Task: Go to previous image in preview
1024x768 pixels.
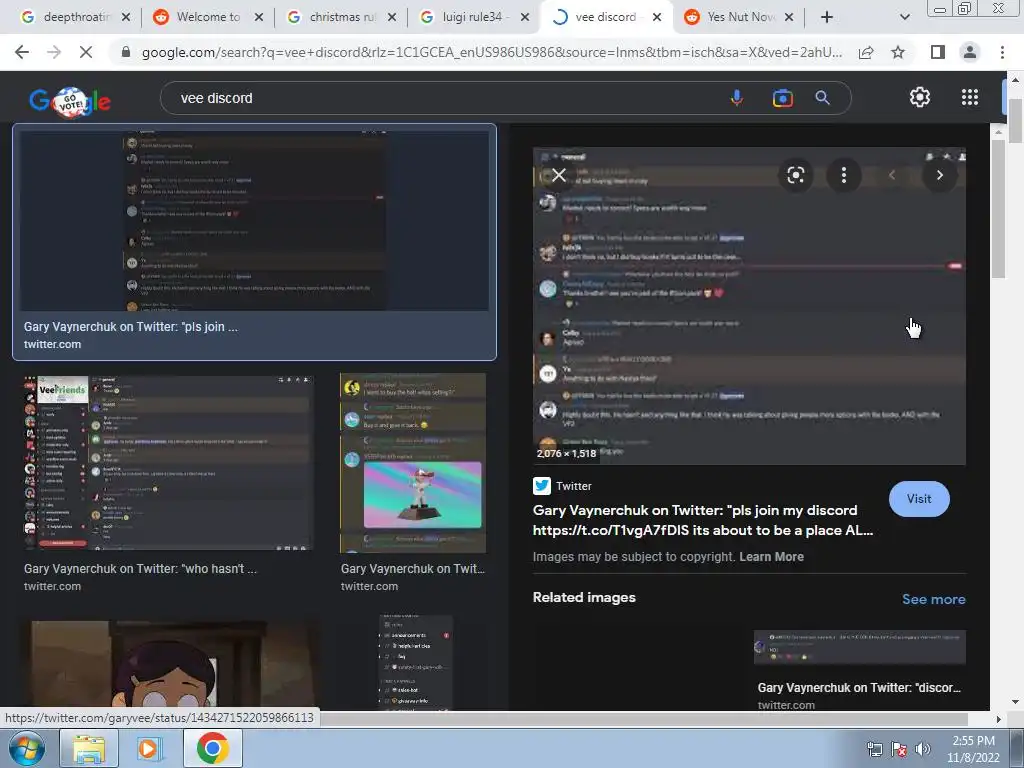Action: tap(891, 175)
